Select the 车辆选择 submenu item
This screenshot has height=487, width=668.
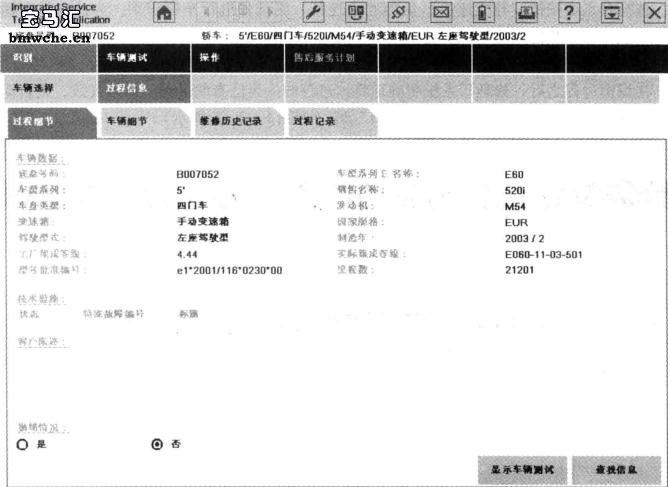click(51, 89)
